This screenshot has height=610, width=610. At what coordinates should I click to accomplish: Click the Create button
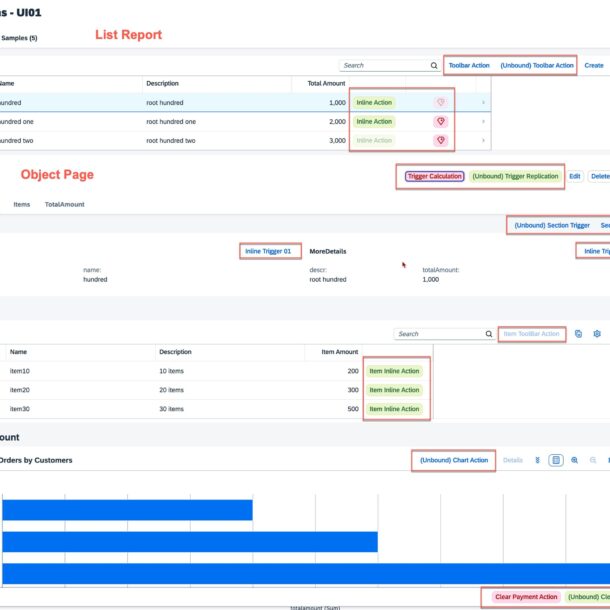[594, 65]
